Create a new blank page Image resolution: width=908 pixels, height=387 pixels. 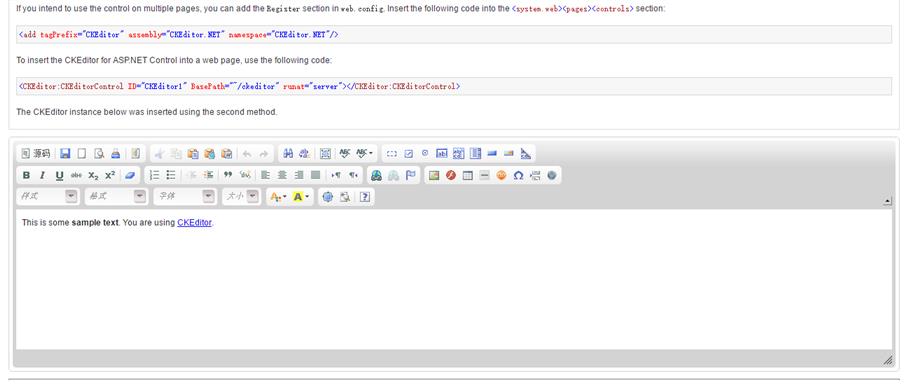click(82, 154)
